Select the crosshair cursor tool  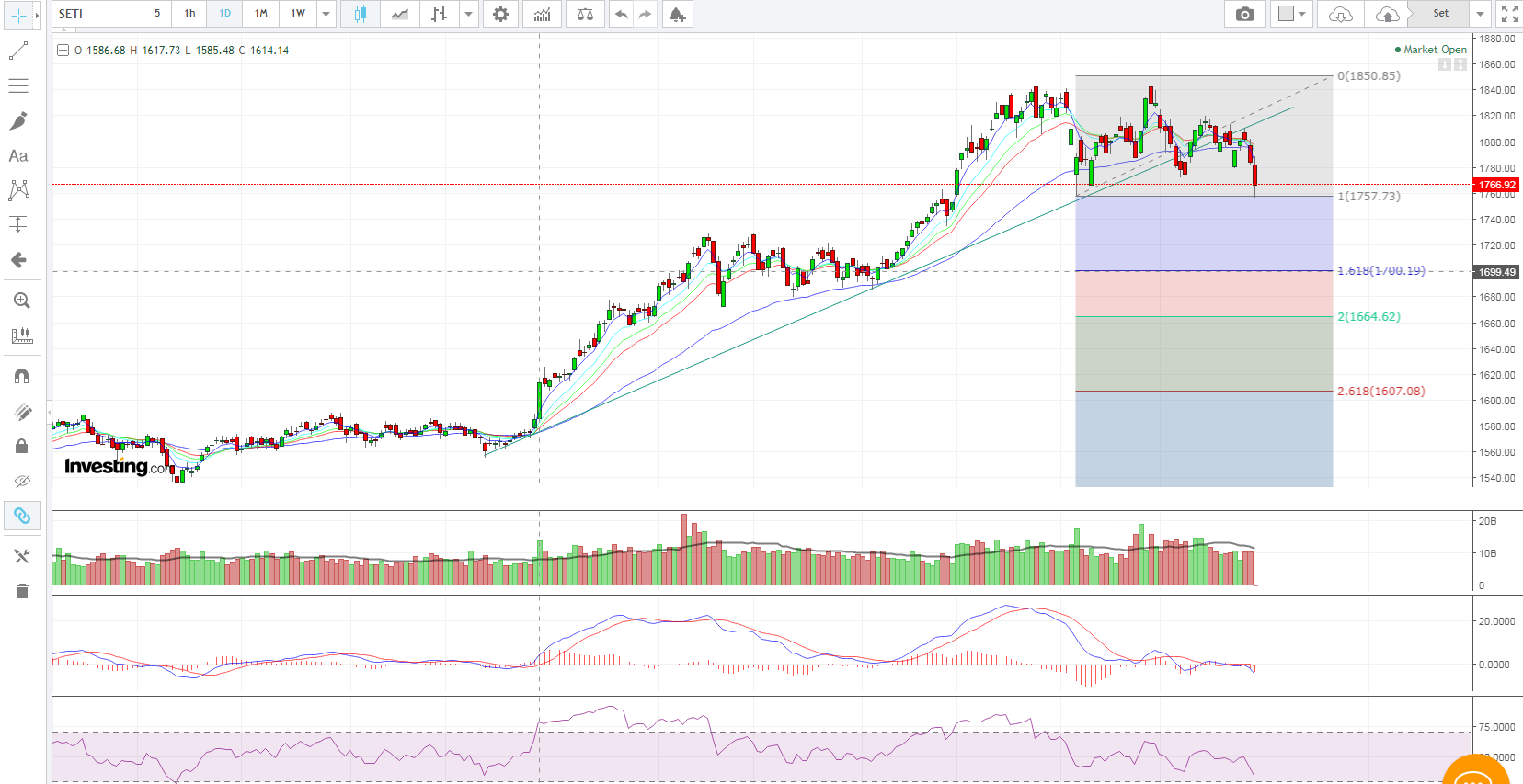pos(18,16)
